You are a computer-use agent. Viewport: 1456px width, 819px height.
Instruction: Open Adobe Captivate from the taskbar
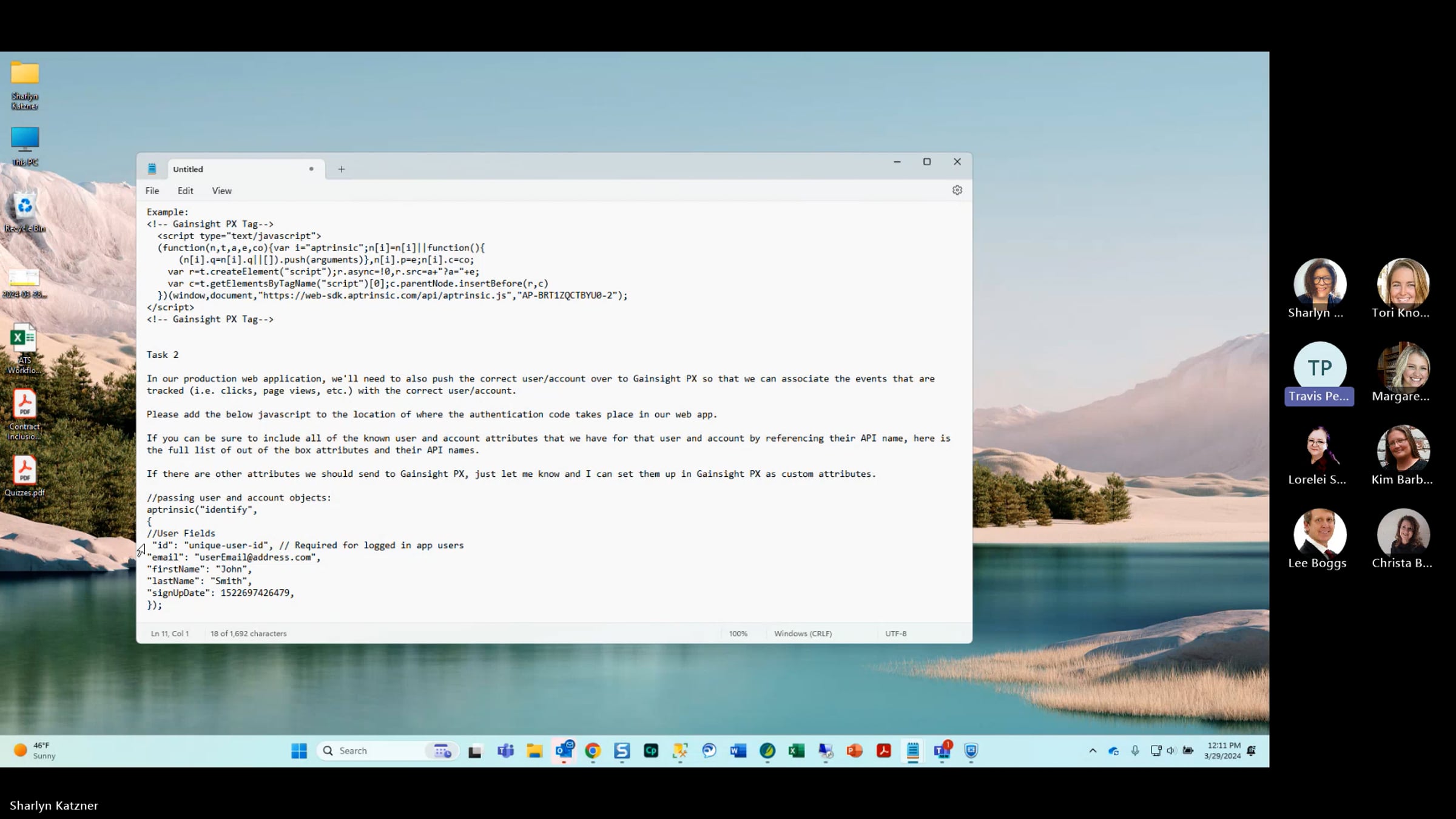[651, 751]
